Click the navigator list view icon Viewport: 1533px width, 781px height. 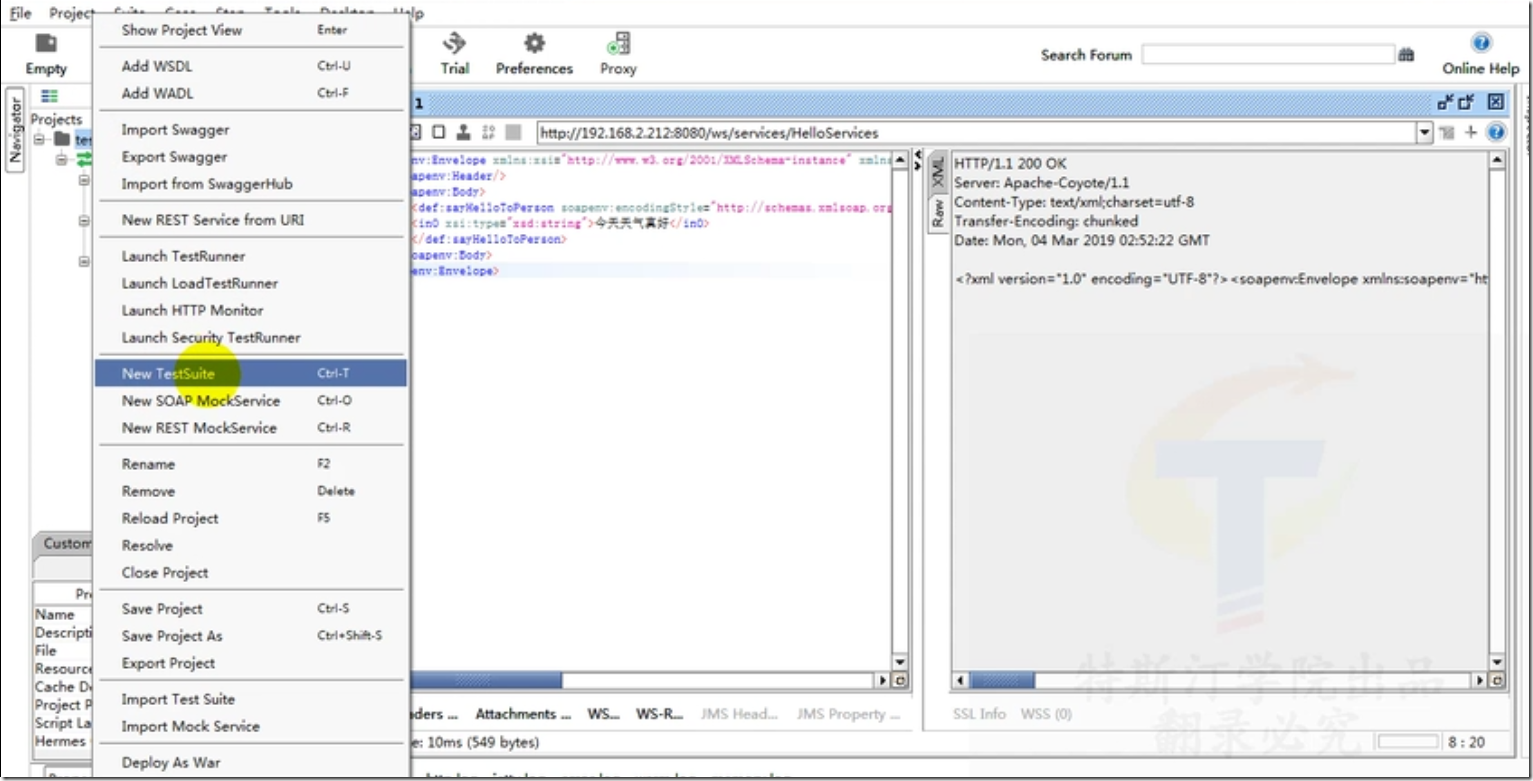(x=49, y=96)
